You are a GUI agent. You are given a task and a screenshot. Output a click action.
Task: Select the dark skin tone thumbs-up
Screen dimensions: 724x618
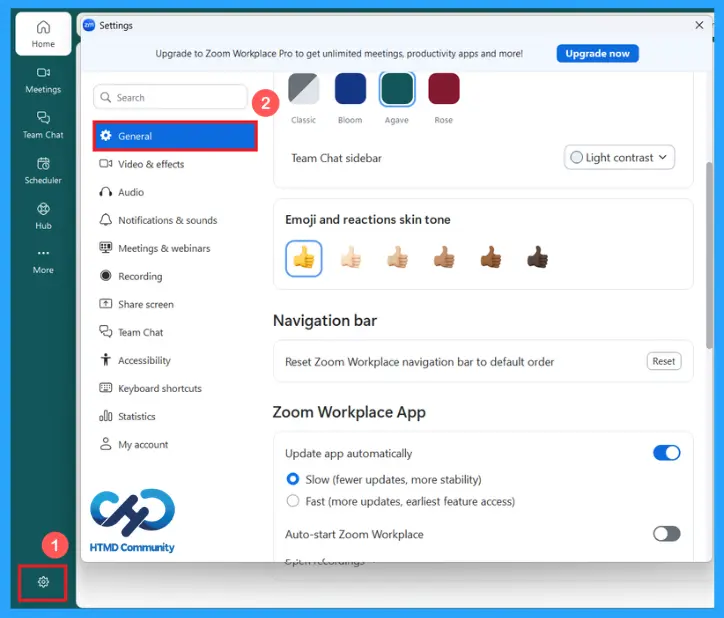pos(537,258)
